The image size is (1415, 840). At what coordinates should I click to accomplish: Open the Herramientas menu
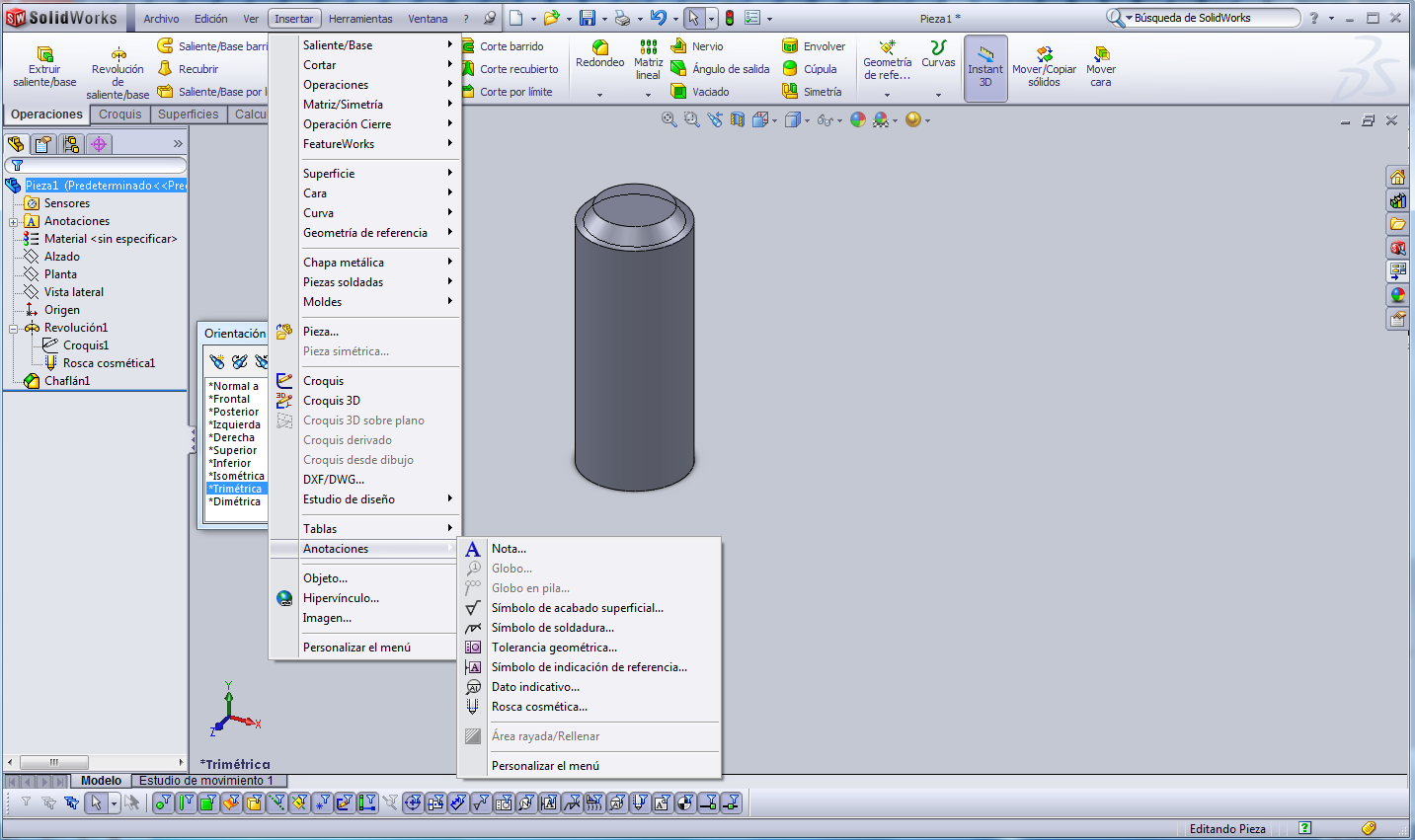(x=360, y=18)
